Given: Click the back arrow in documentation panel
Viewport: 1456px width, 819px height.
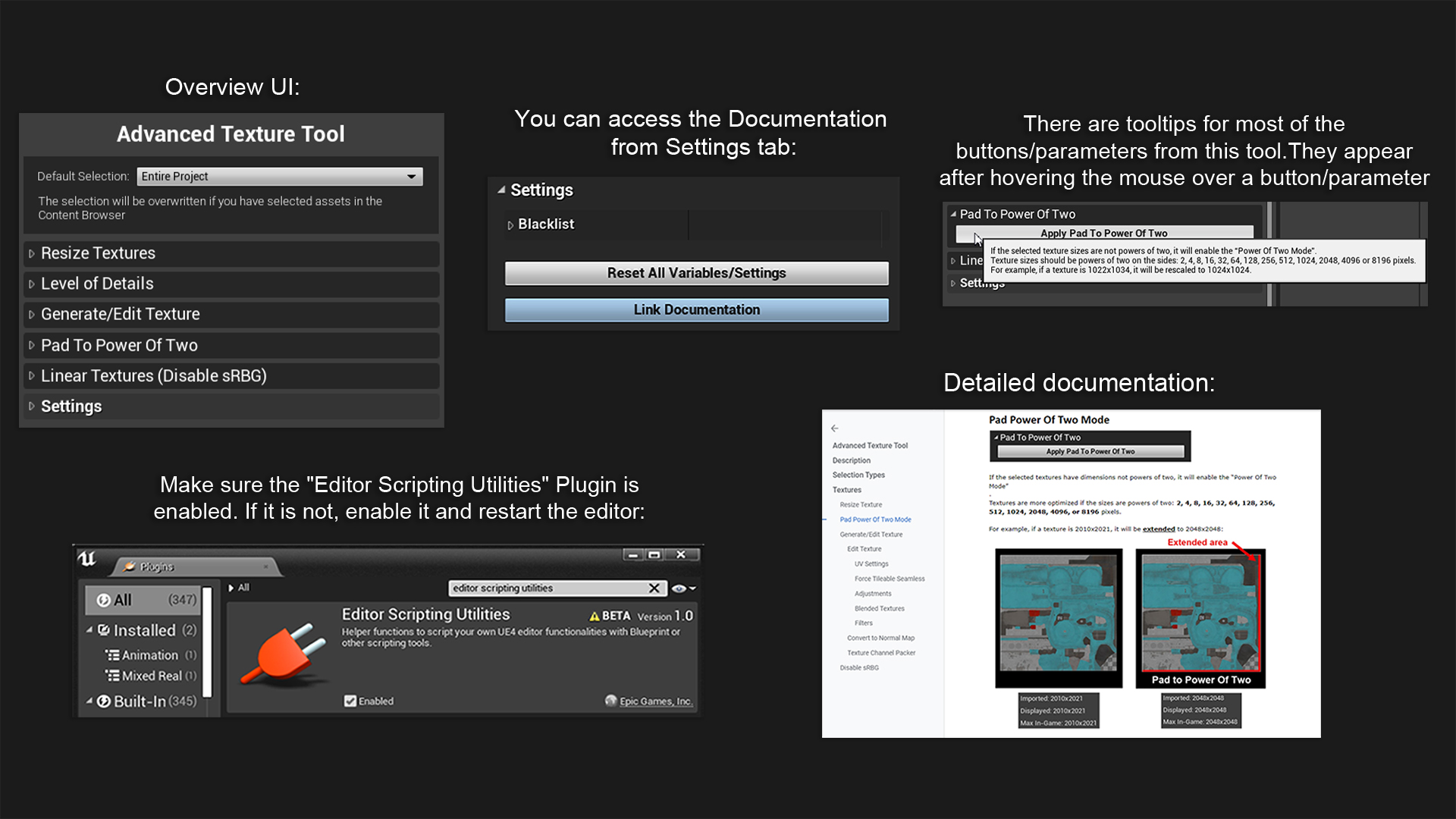Looking at the screenshot, I should click(x=834, y=426).
